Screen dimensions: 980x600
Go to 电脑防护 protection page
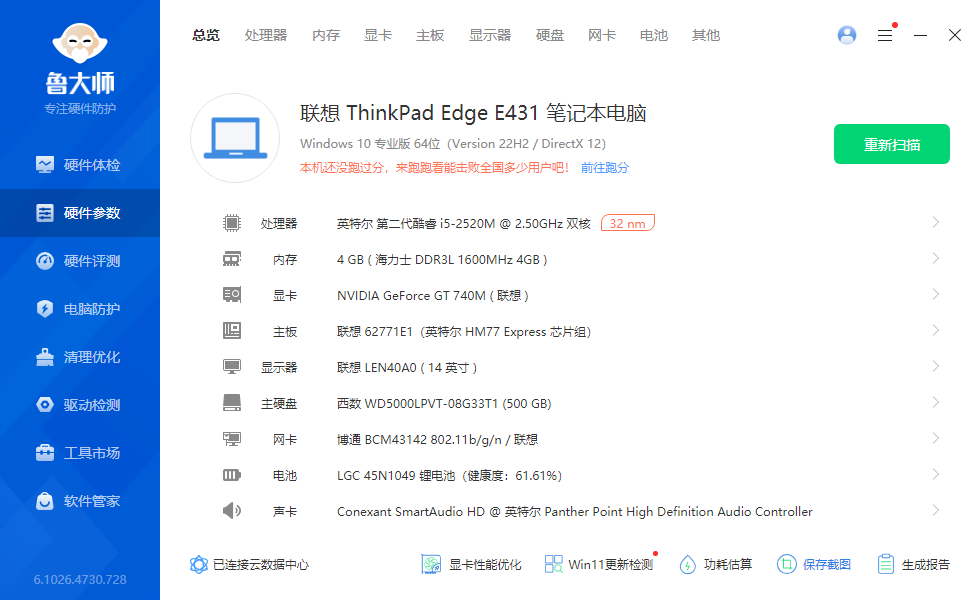[79, 309]
